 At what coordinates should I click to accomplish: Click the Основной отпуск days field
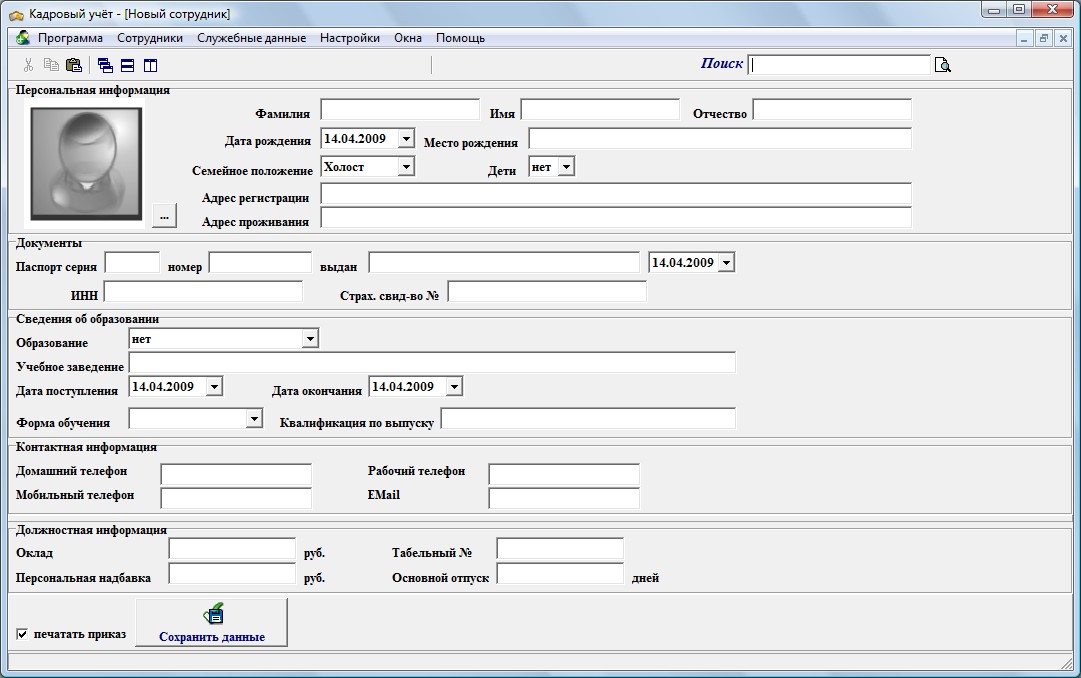pyautogui.click(x=560, y=574)
